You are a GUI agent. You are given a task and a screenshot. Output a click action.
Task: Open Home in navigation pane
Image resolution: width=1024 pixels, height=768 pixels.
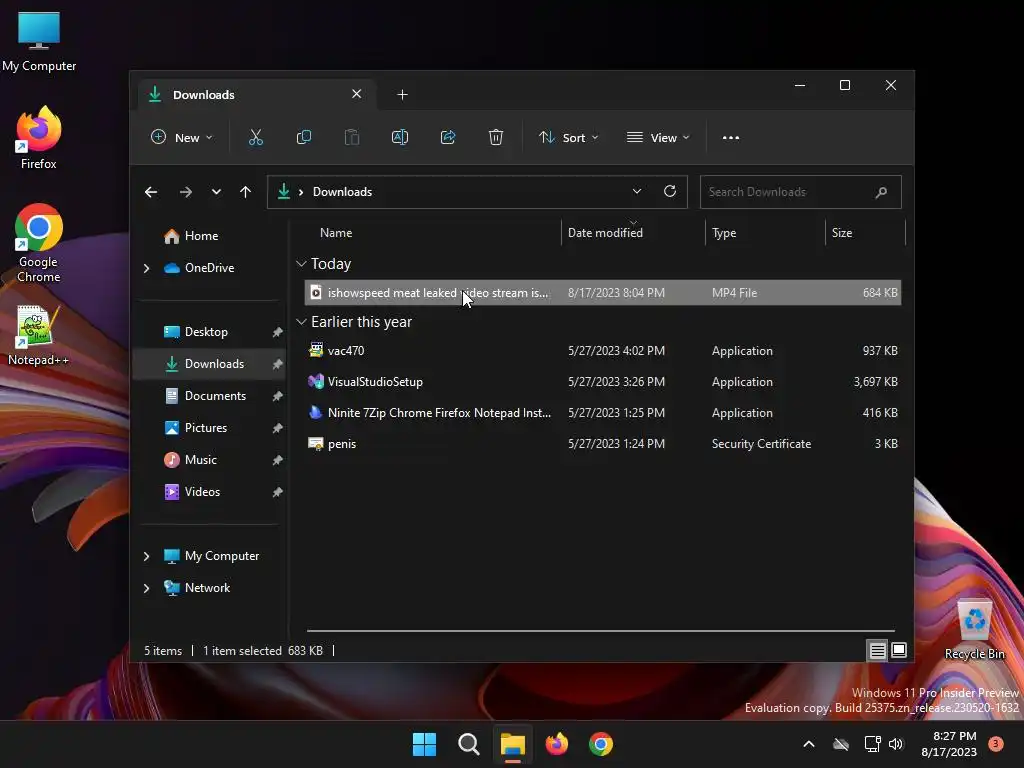200,236
